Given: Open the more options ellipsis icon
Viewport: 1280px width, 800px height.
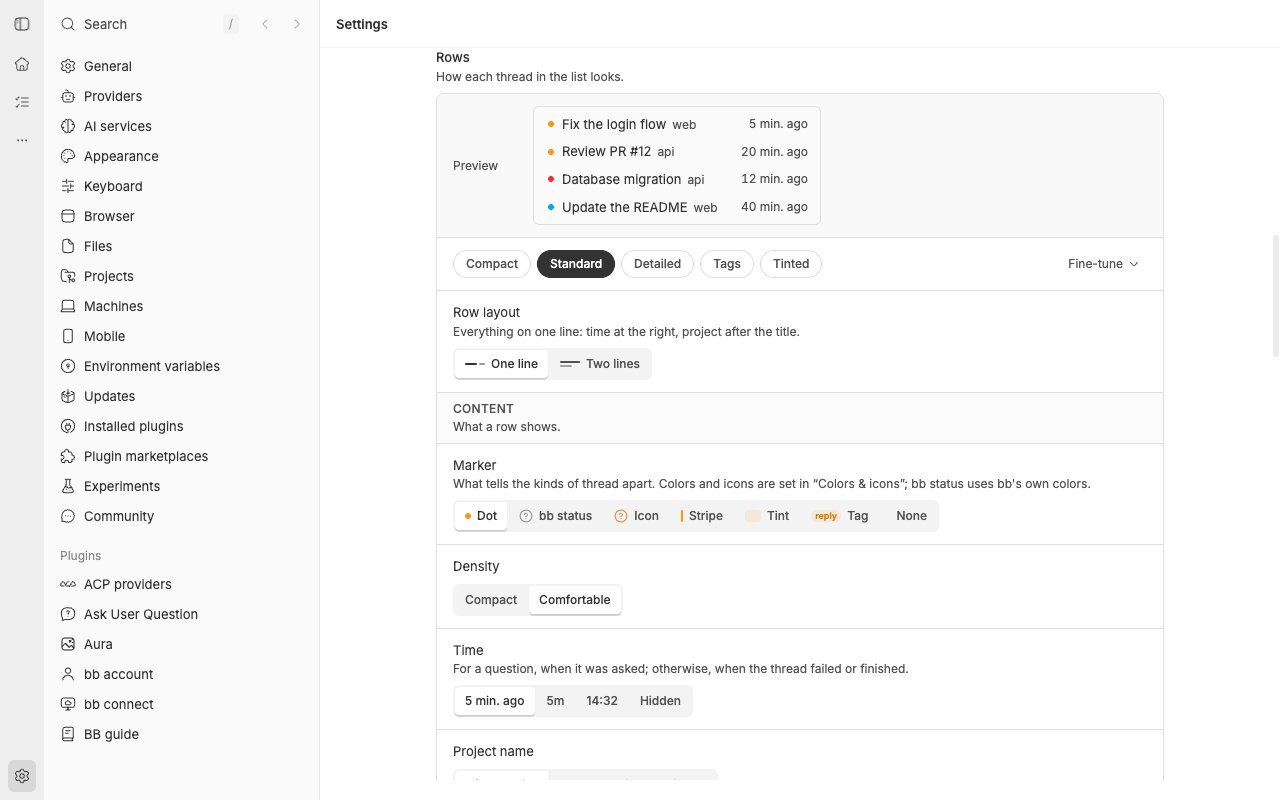Looking at the screenshot, I should (x=22, y=141).
